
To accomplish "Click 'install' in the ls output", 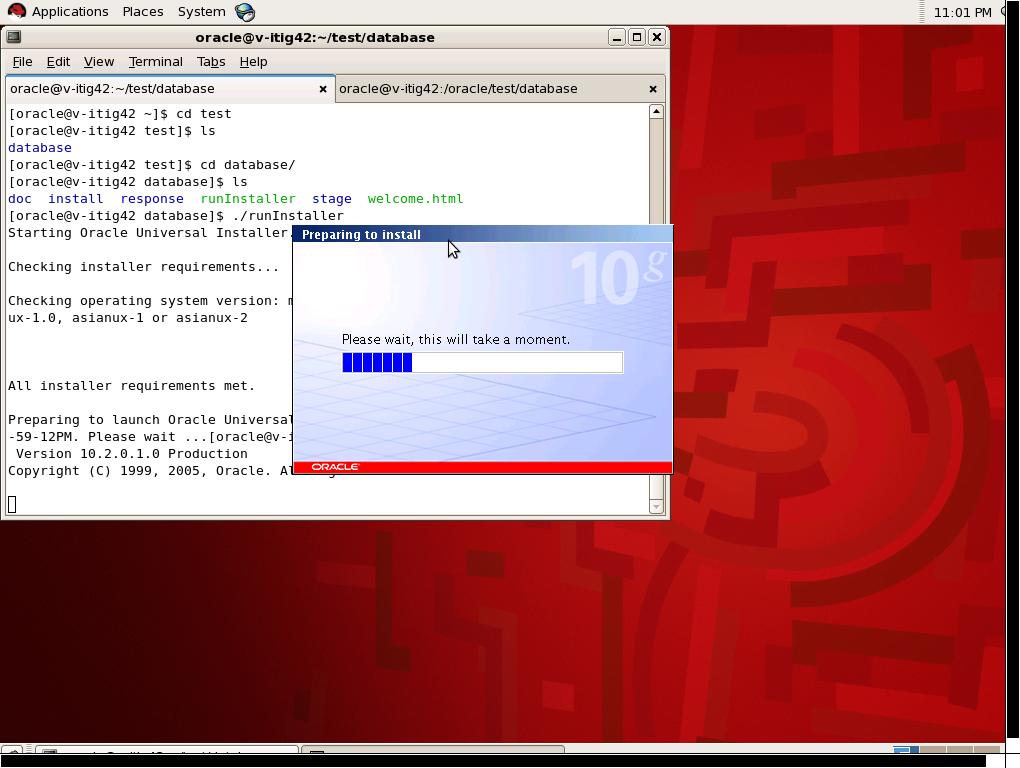I will point(75,198).
